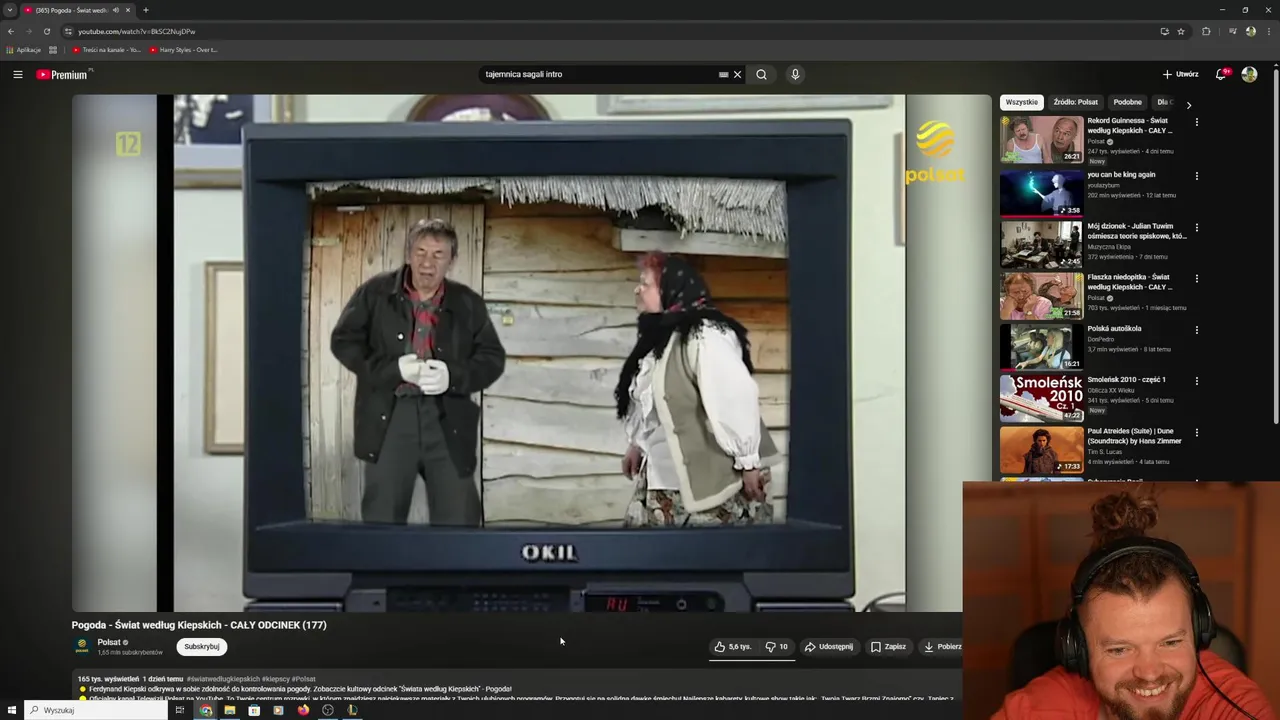Image resolution: width=1280 pixels, height=720 pixels.
Task: Subscribe to Polsat with Subskrybuj
Action: coord(202,646)
